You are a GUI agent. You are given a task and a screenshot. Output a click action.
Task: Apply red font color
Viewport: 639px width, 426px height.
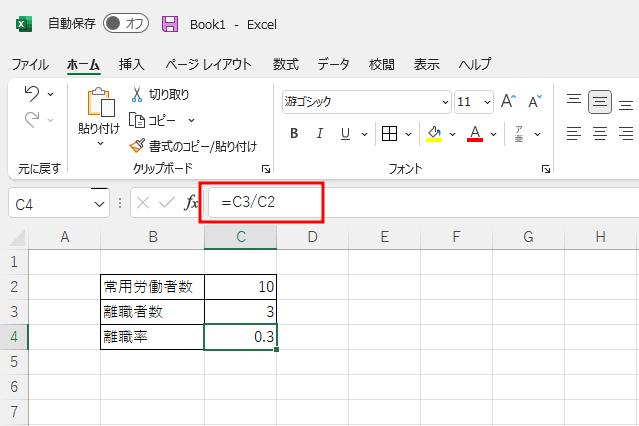pos(475,133)
